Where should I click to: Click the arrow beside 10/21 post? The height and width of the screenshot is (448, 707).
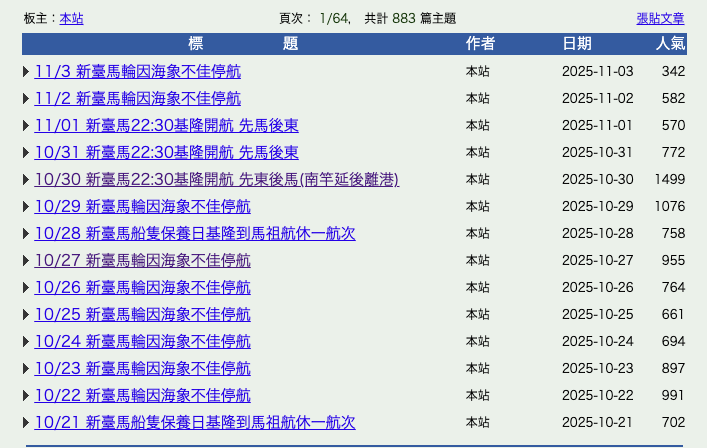coord(26,423)
